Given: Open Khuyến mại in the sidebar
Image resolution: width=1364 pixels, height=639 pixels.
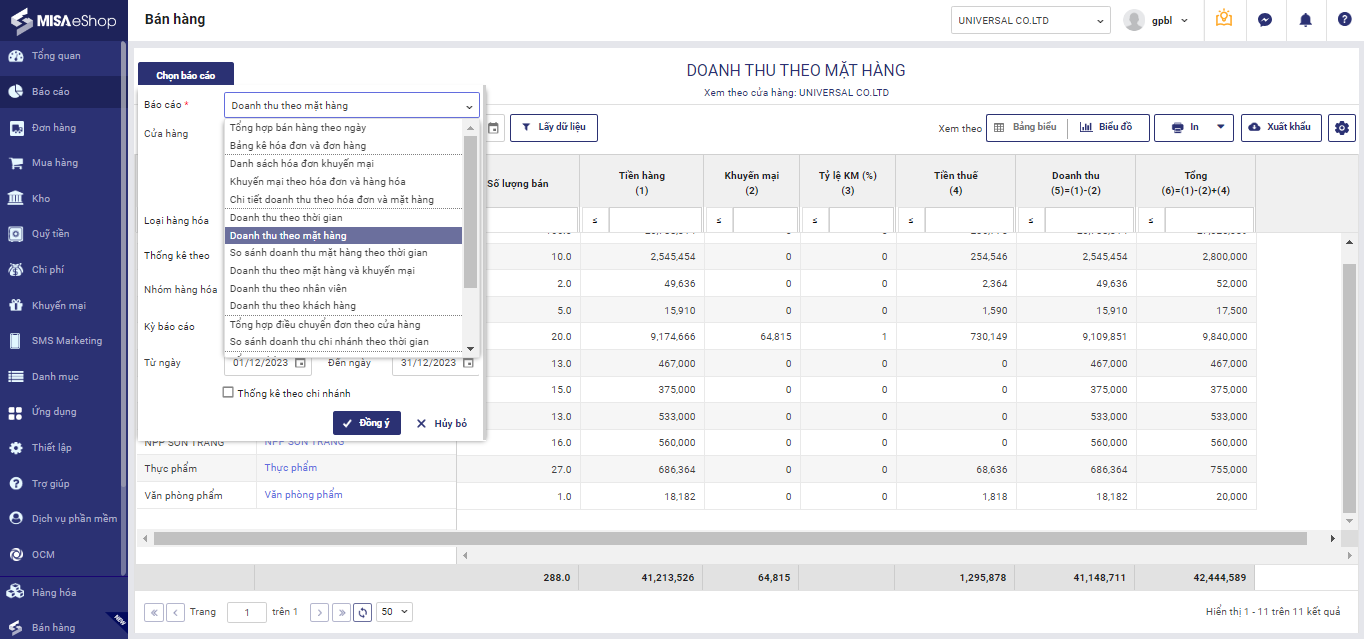Looking at the screenshot, I should pyautogui.click(x=58, y=305).
